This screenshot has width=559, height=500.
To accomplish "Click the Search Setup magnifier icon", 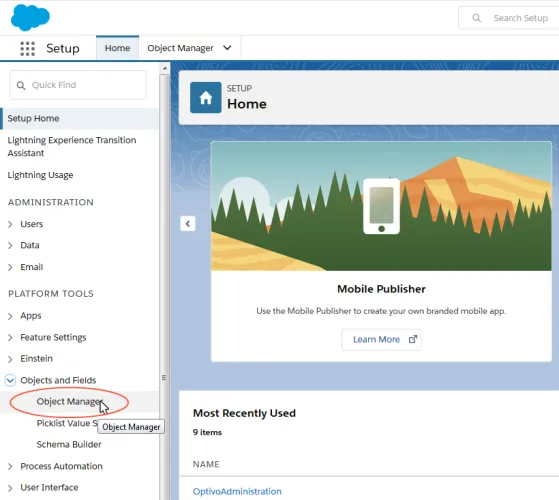I will click(476, 18).
